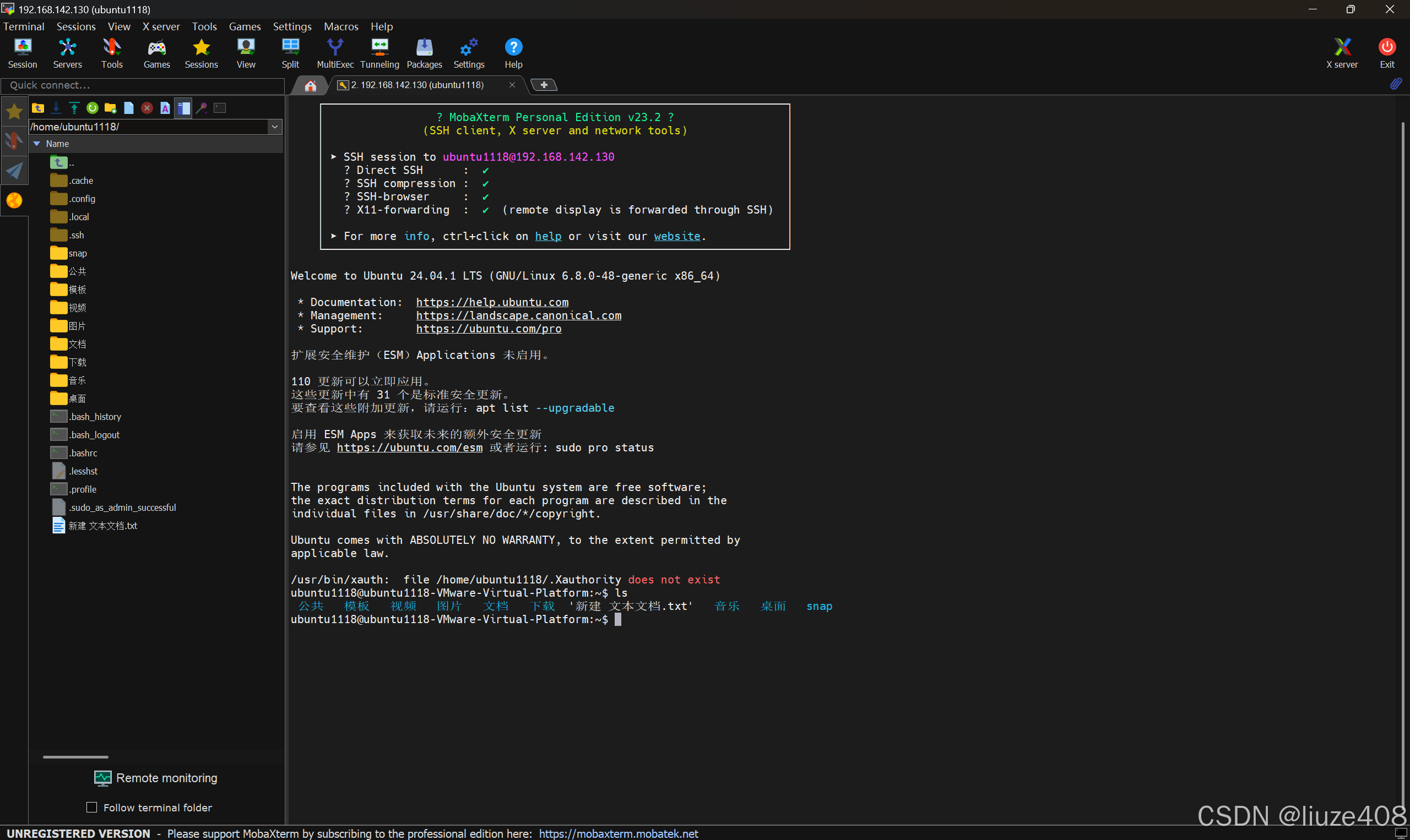Toggle hidden files display icon
1410x840 pixels.
point(183,108)
